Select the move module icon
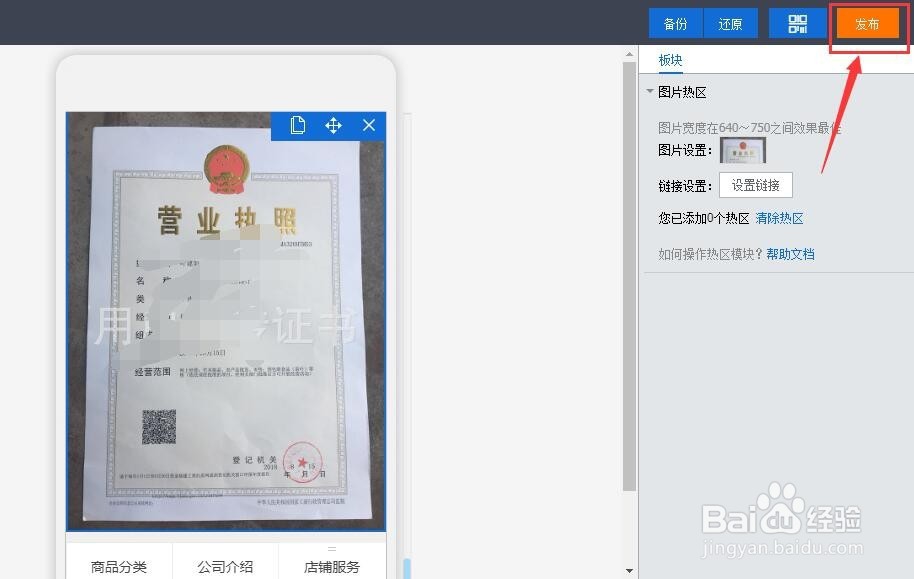The height and width of the screenshot is (579, 914). tap(332, 125)
